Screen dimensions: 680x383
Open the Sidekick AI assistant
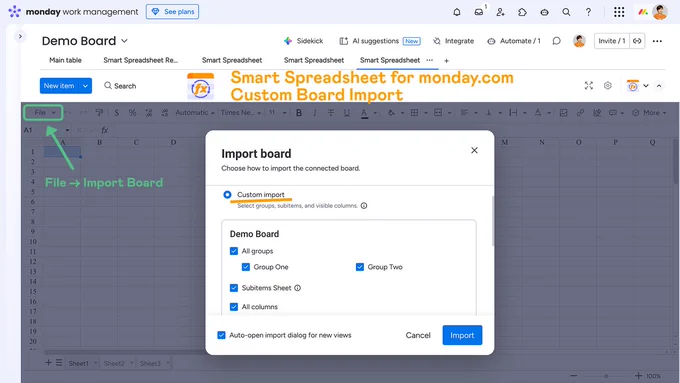303,41
